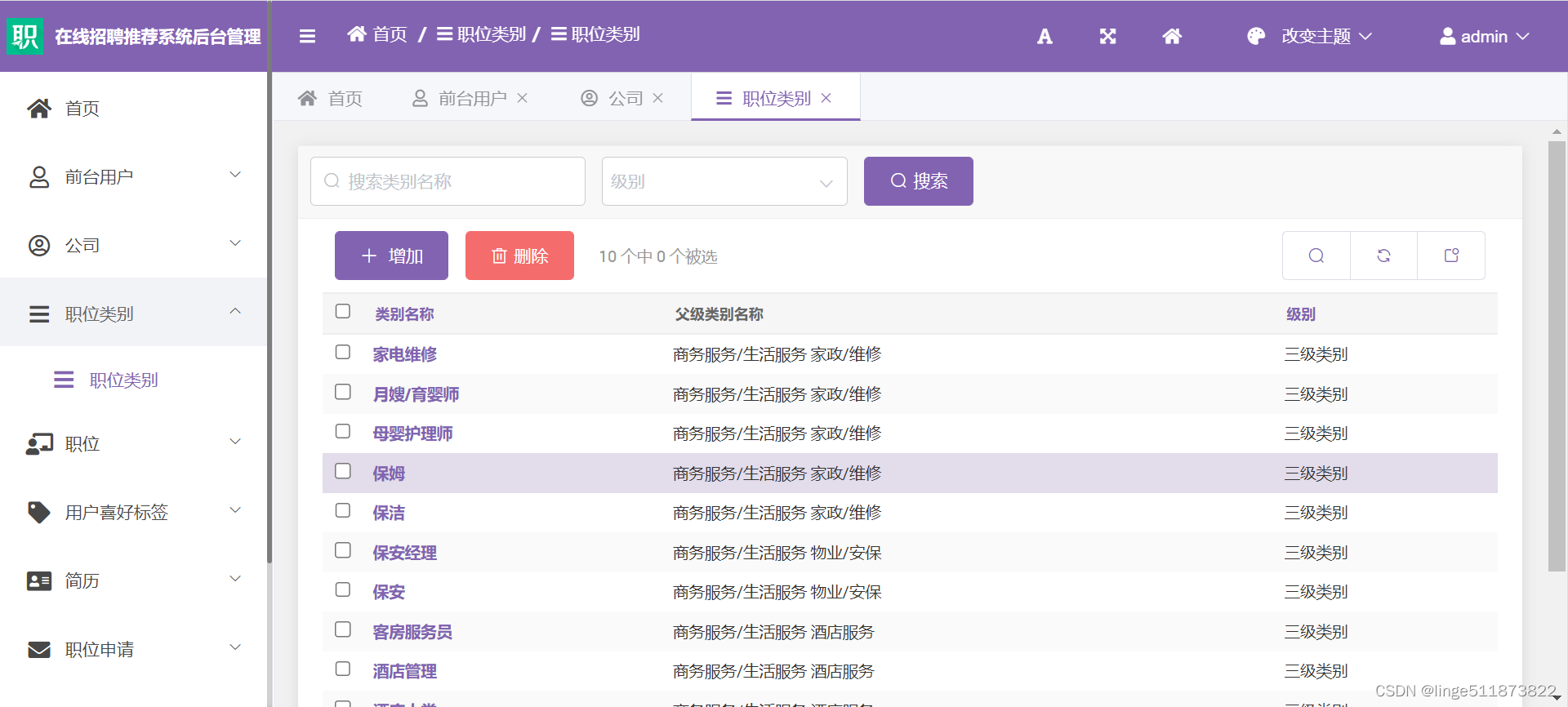Click the tag icon for 用户喜好标签
Image resolution: width=1568 pixels, height=707 pixels.
point(39,513)
